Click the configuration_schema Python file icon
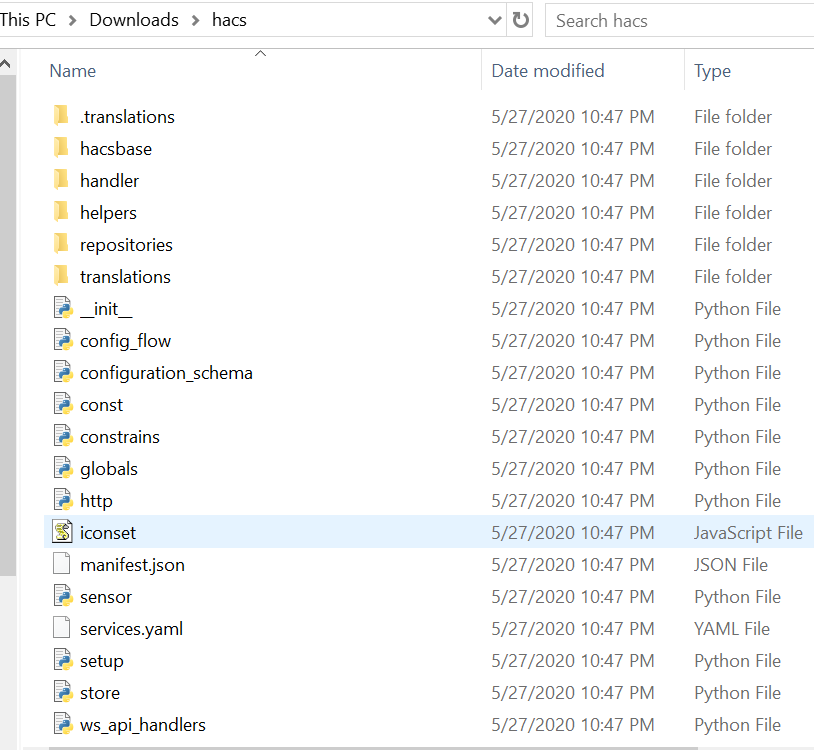The width and height of the screenshot is (814, 750). point(63,372)
